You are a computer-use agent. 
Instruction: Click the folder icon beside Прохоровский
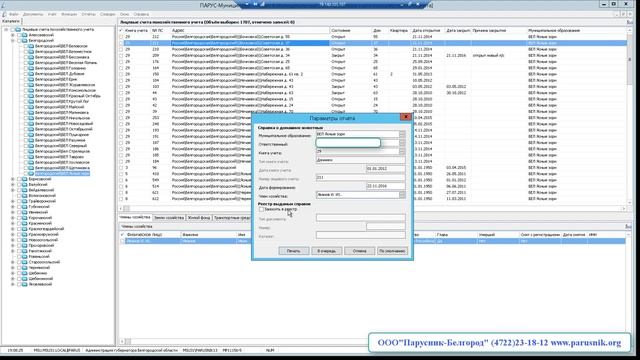click(x=24, y=246)
